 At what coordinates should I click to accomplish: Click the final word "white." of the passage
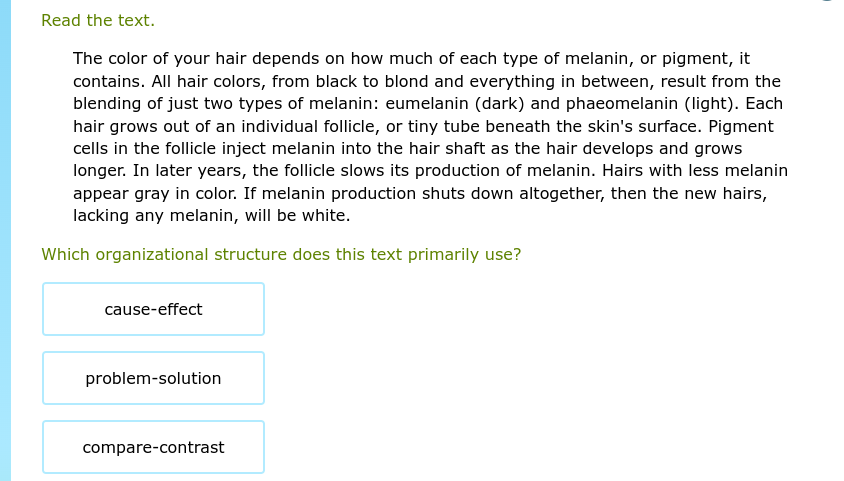click(x=326, y=215)
